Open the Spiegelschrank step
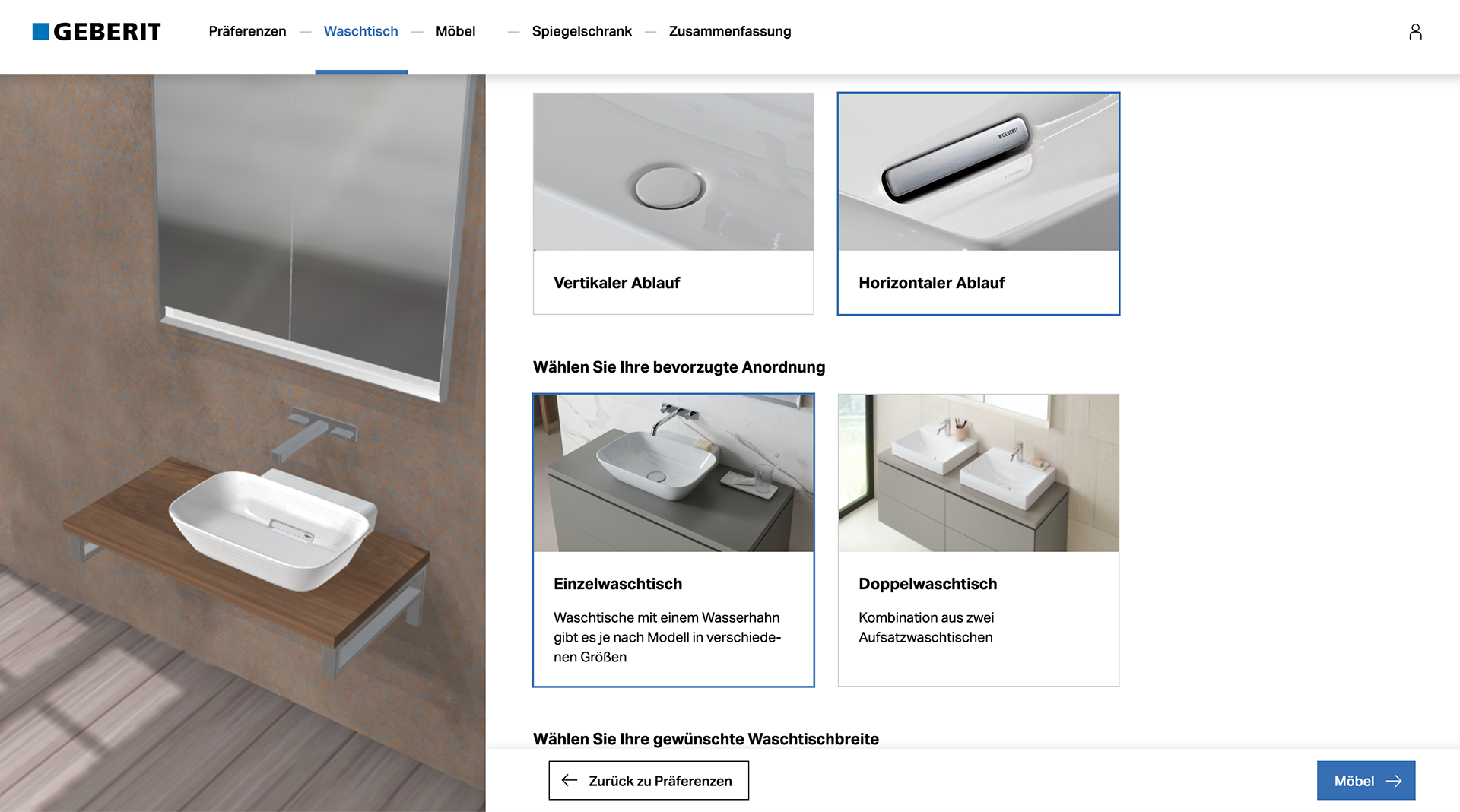 (582, 31)
